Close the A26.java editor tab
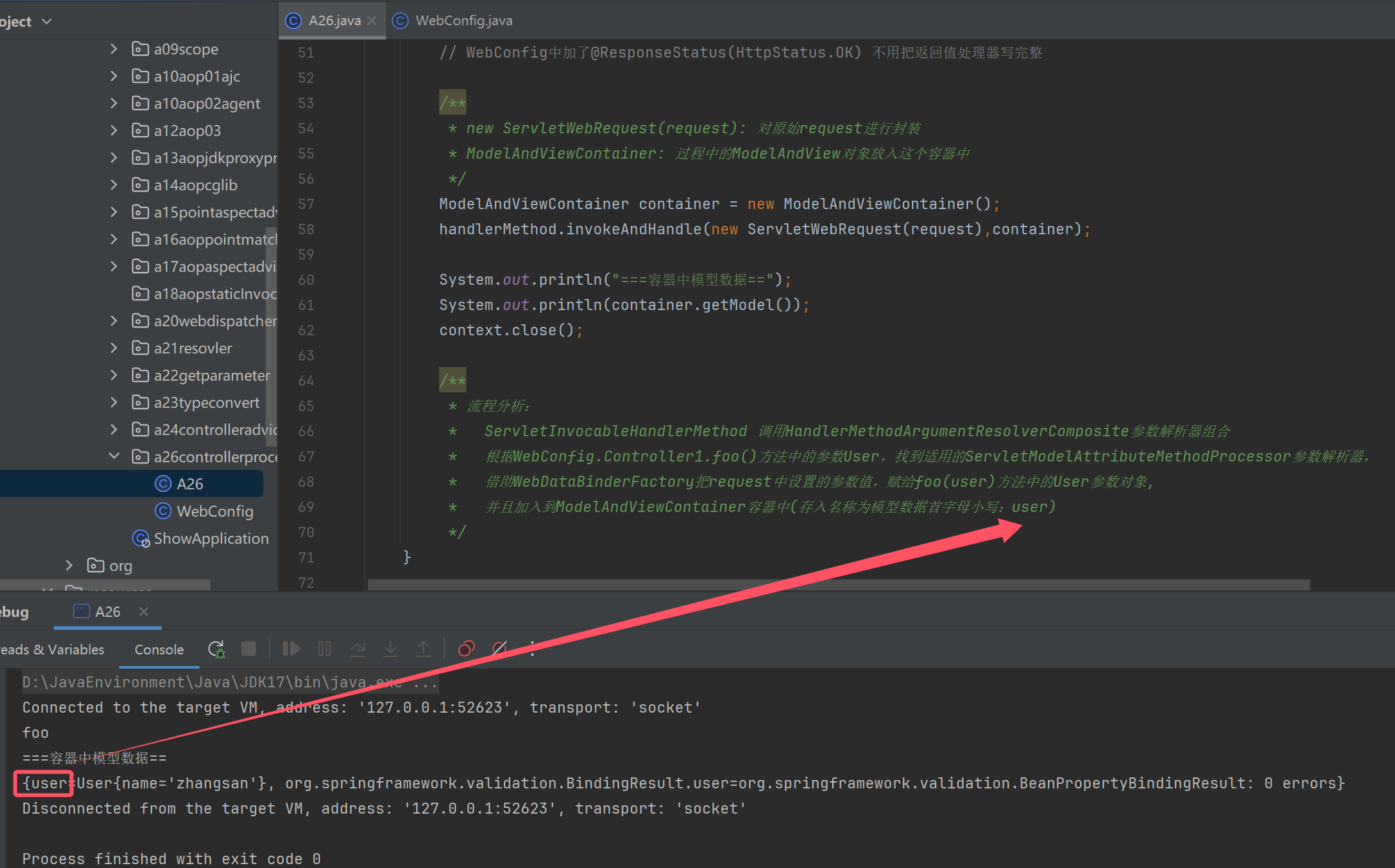The width and height of the screenshot is (1395, 868). tap(372, 21)
